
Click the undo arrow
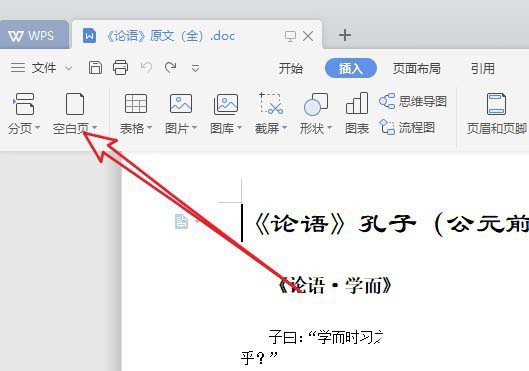[146, 67]
